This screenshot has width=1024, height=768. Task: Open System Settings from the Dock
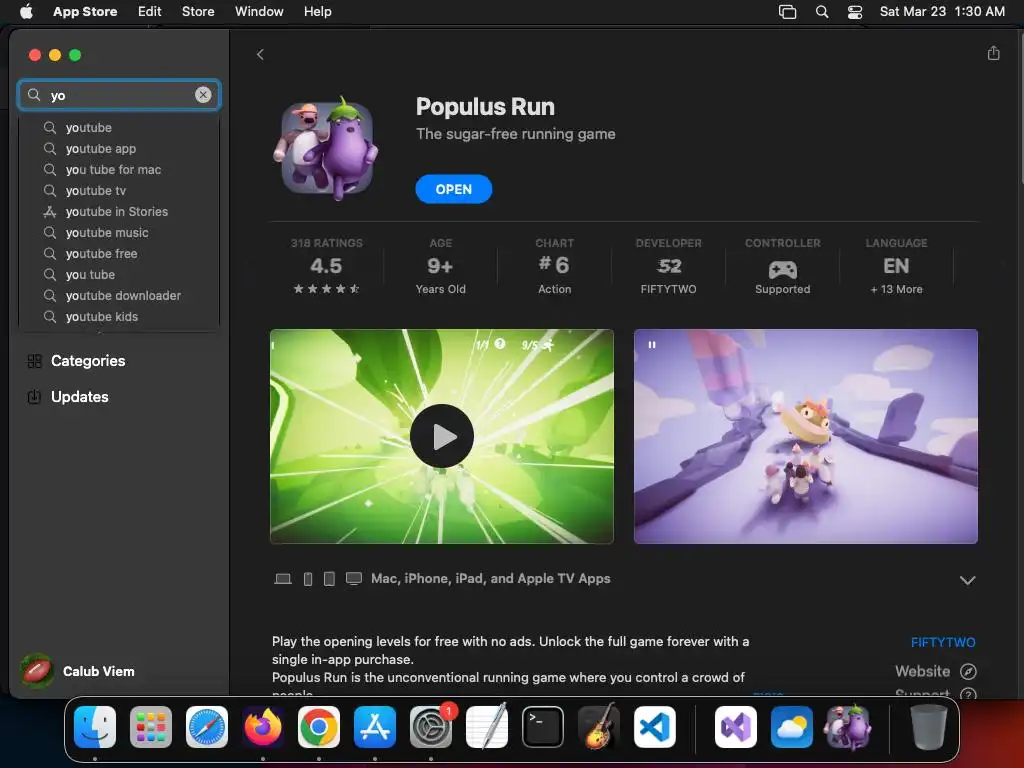431,727
